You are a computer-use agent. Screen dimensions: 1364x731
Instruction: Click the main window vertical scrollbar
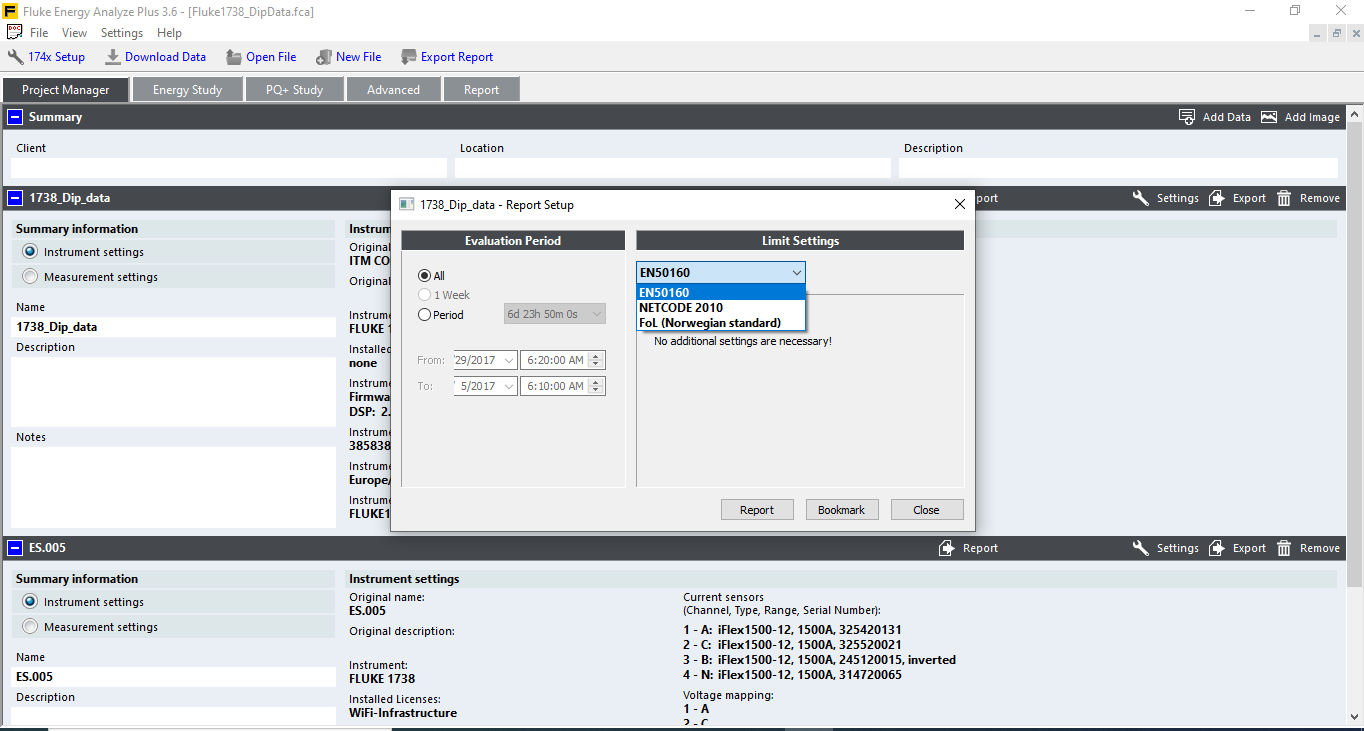(x=1356, y=415)
